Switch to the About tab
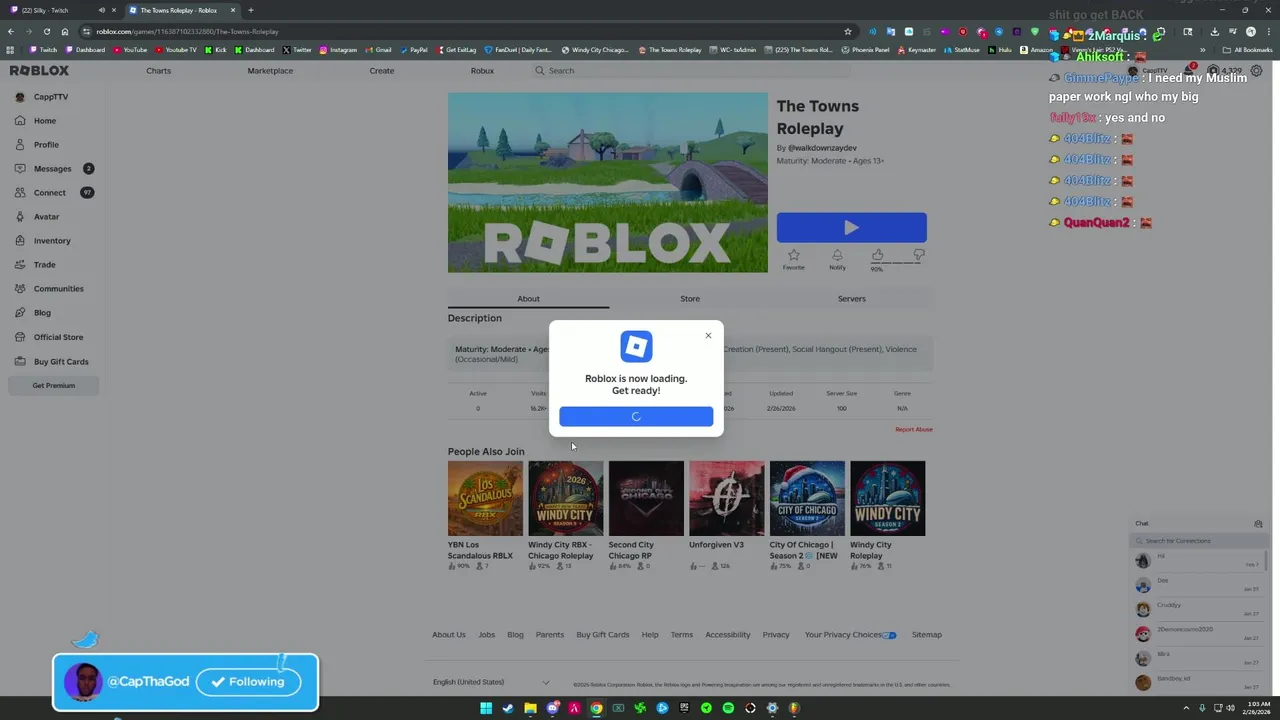 pyautogui.click(x=528, y=298)
